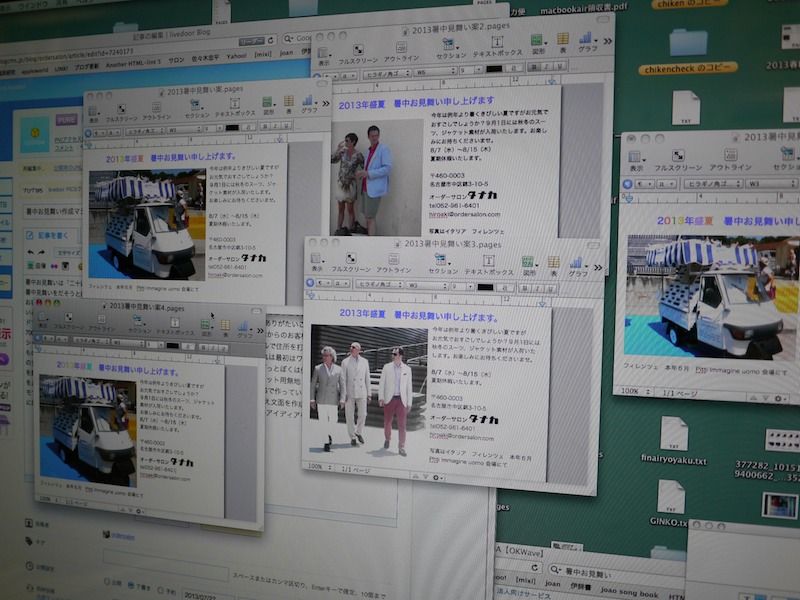The image size is (800, 600).
Task: Open Shapes (図形) dropdown in 案3.pages
Action: click(x=529, y=266)
